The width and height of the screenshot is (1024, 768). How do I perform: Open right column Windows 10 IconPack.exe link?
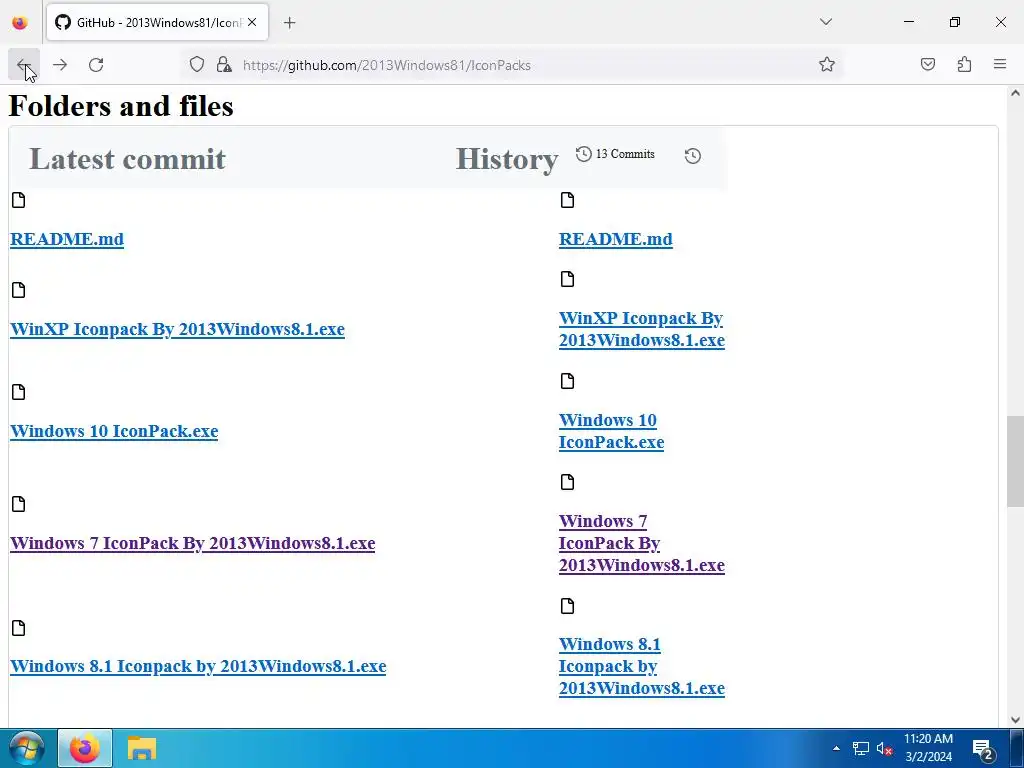(611, 431)
